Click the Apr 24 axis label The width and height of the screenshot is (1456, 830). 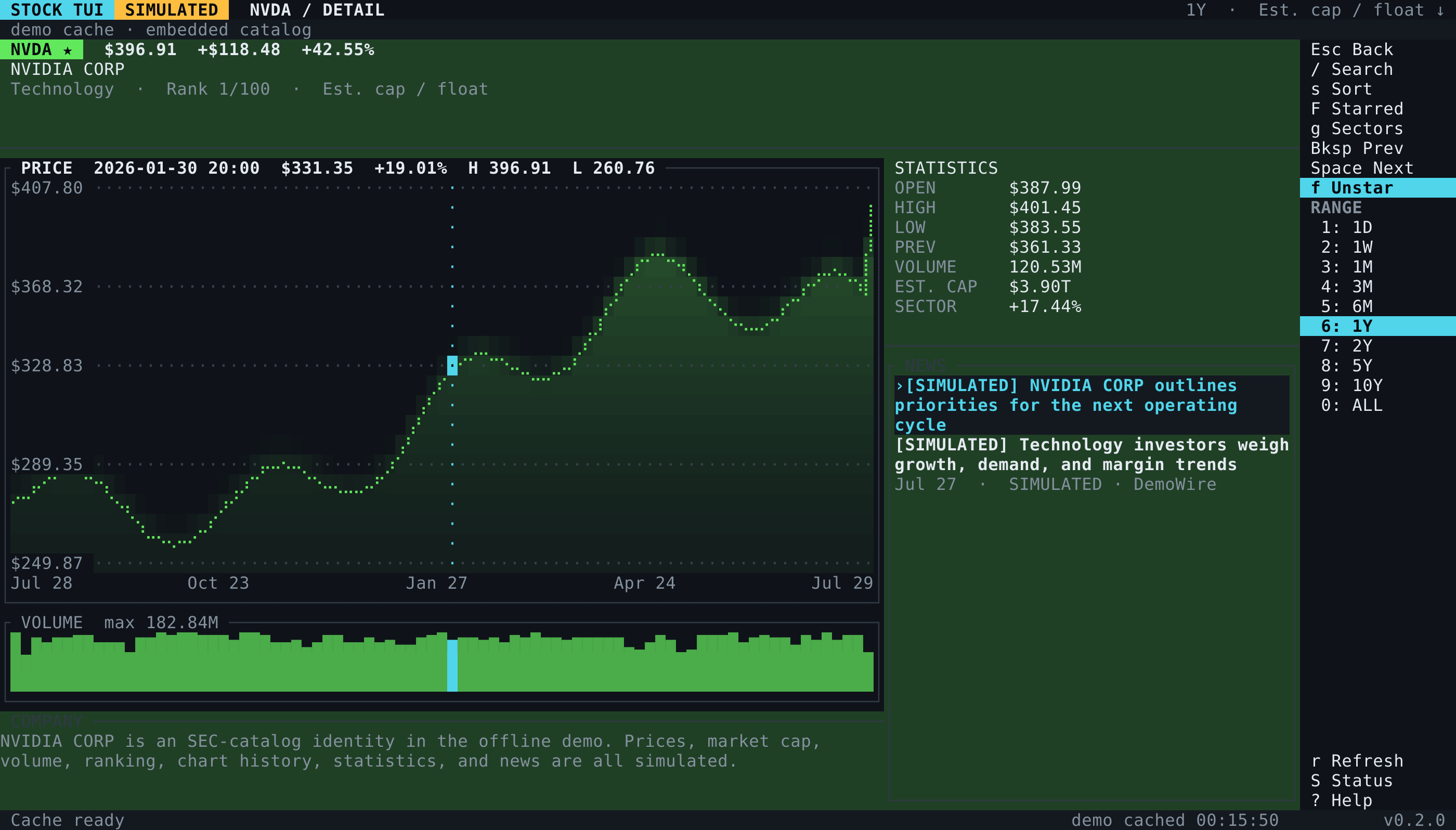(x=644, y=583)
